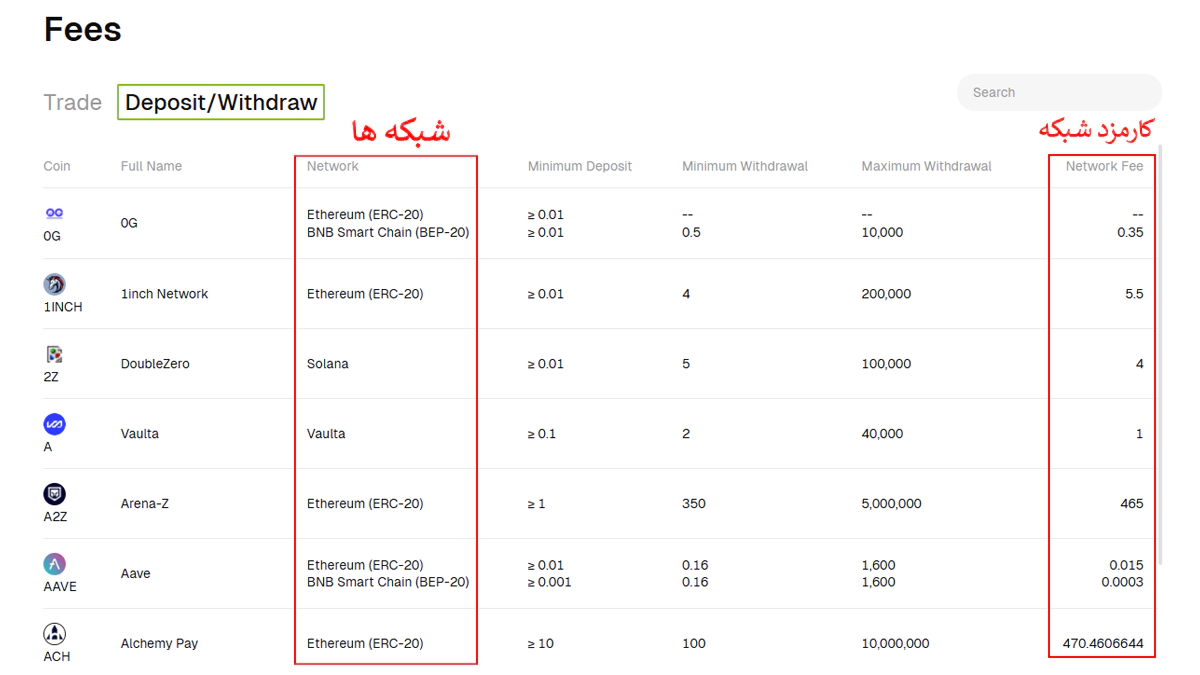Click the 1inch Network full name

(x=164, y=294)
